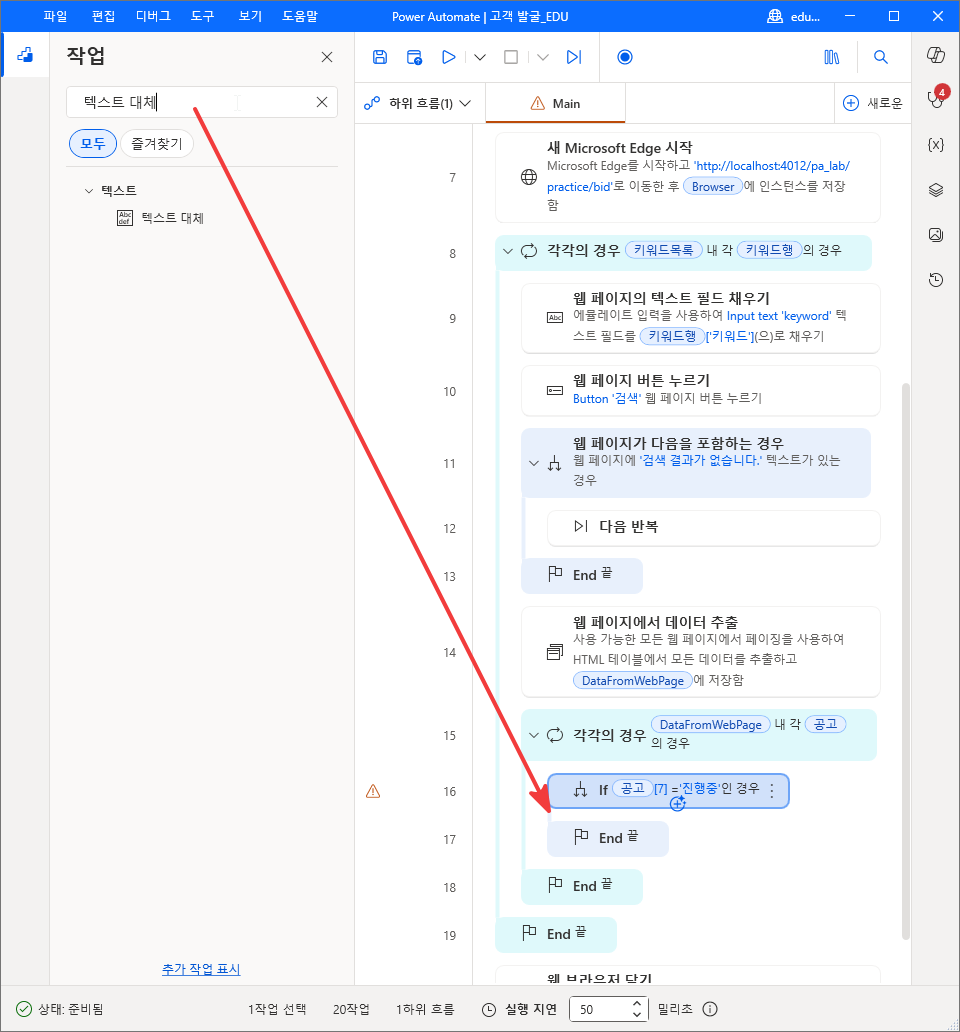This screenshot has width=960, height=1032.
Task: Open the UI elements layers icon
Action: click(x=936, y=190)
